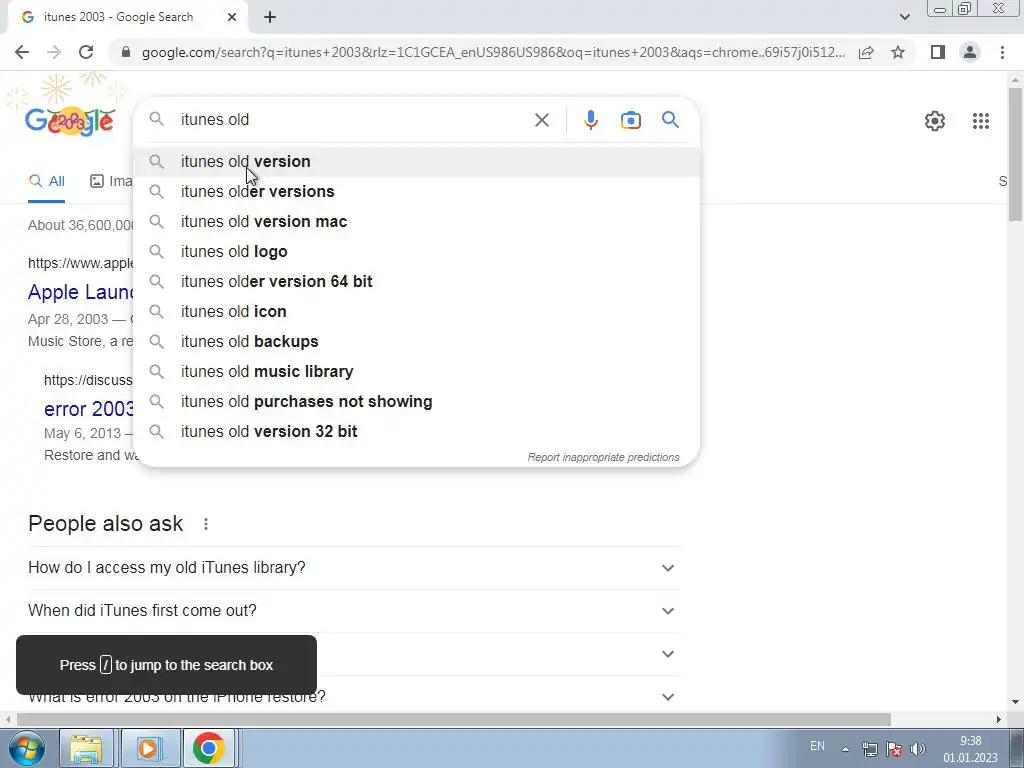Open the Action Center flag tray icon

point(894,748)
